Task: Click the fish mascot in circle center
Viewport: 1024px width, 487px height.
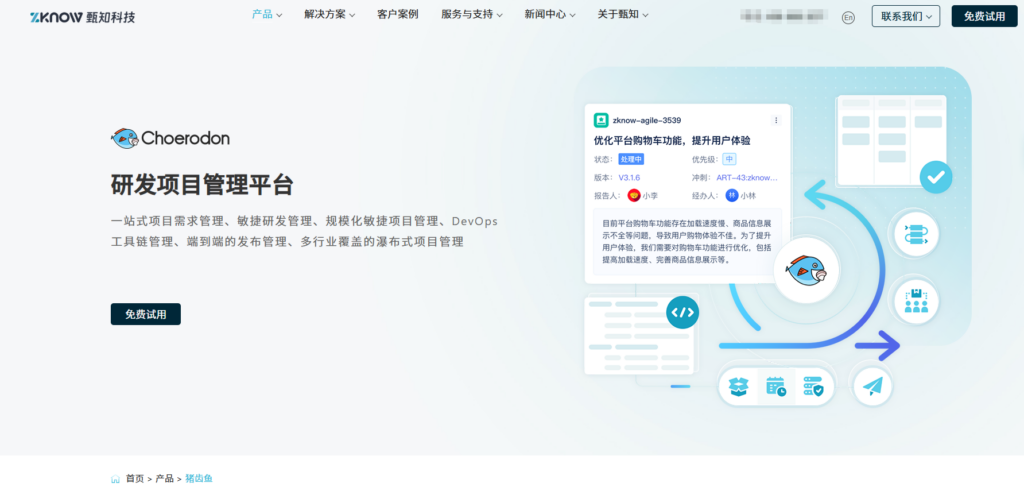Action: point(805,270)
